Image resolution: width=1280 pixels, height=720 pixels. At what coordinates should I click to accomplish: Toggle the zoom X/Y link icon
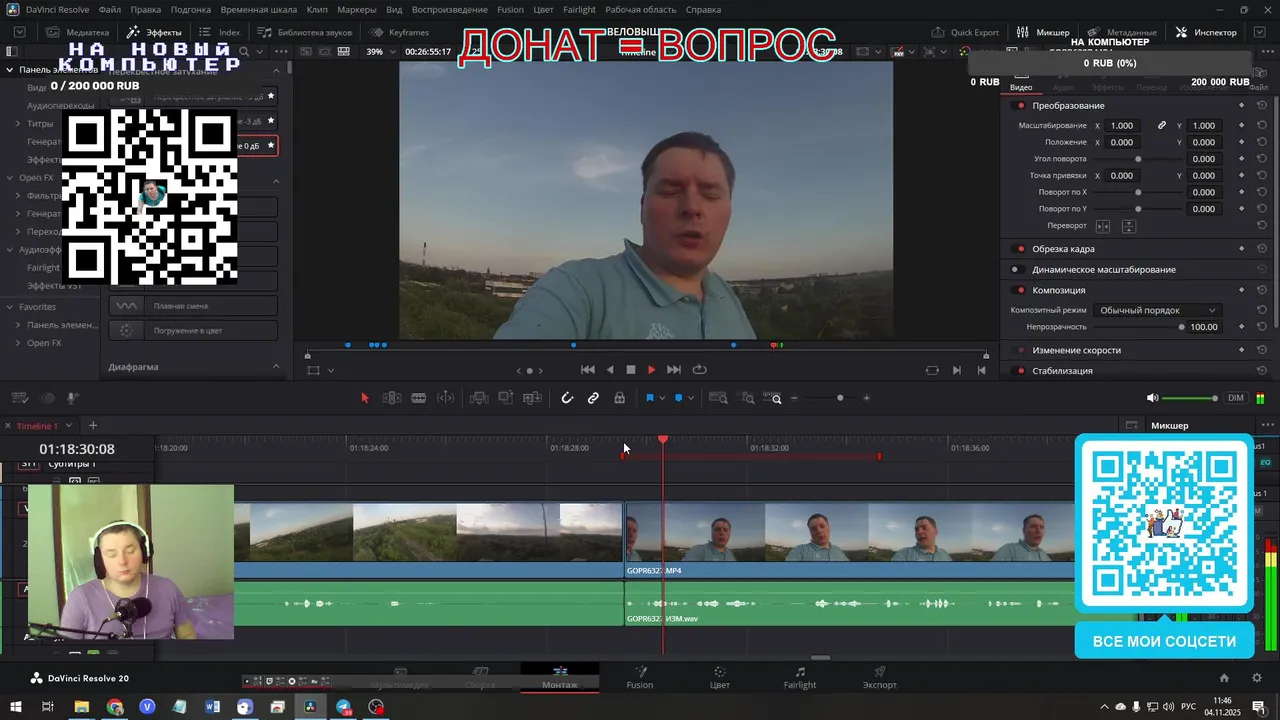pos(1162,126)
